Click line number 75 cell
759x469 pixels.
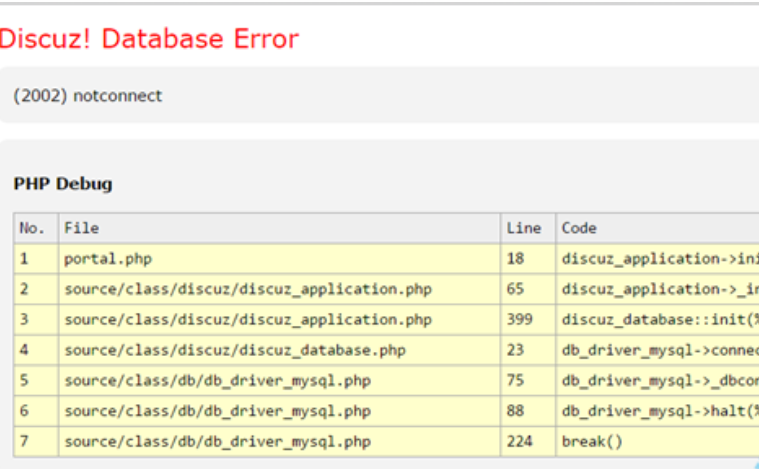coord(516,381)
